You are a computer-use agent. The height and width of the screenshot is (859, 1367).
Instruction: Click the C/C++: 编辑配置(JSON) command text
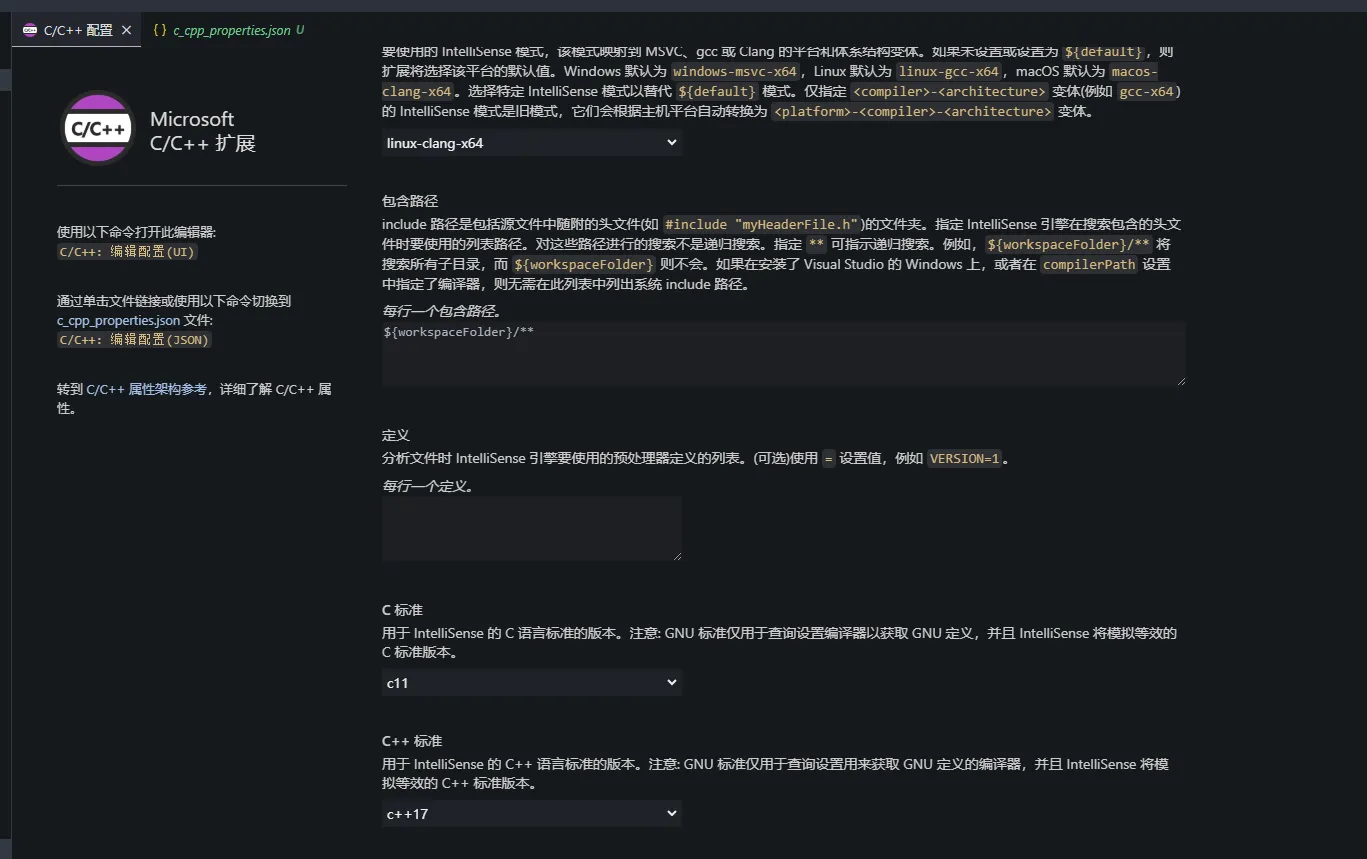click(x=134, y=340)
